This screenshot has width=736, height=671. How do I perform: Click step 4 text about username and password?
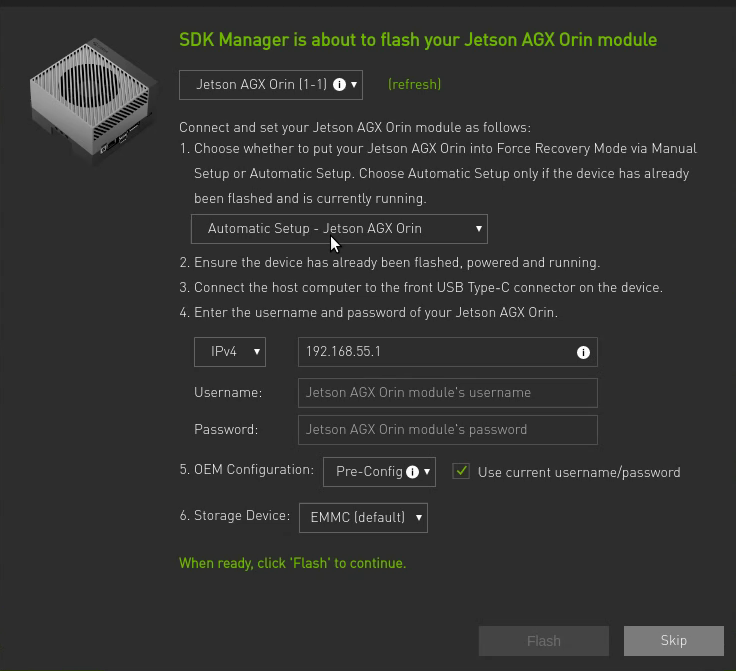(368, 313)
